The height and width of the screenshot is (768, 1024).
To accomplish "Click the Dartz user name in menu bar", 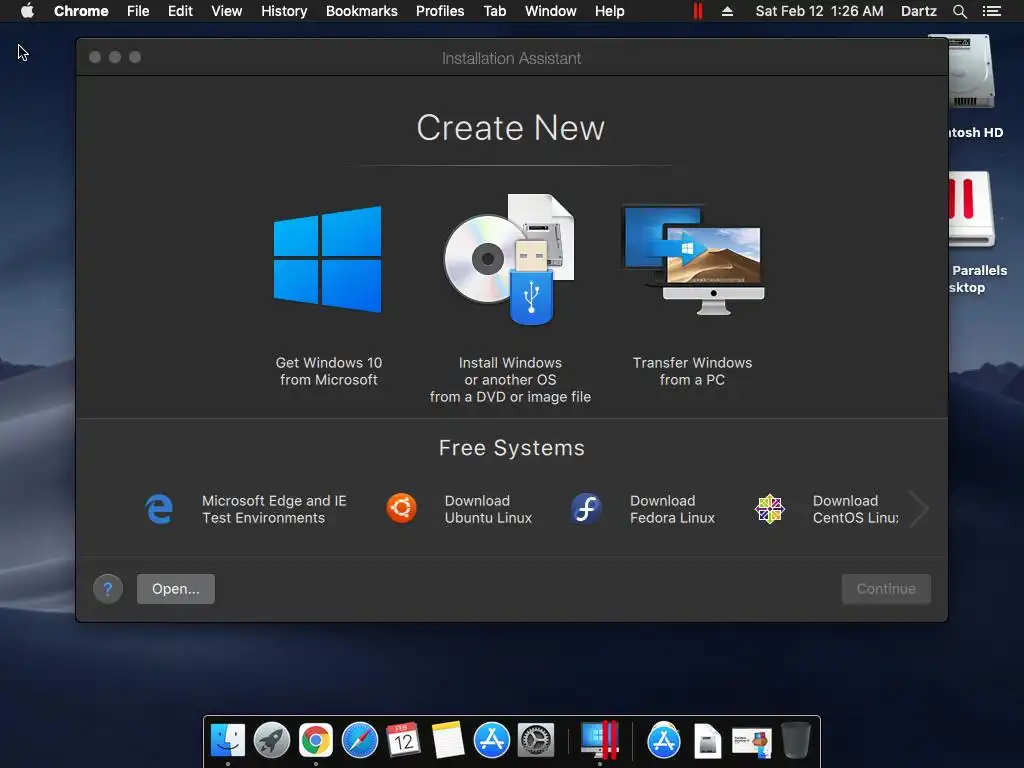I will click(919, 11).
